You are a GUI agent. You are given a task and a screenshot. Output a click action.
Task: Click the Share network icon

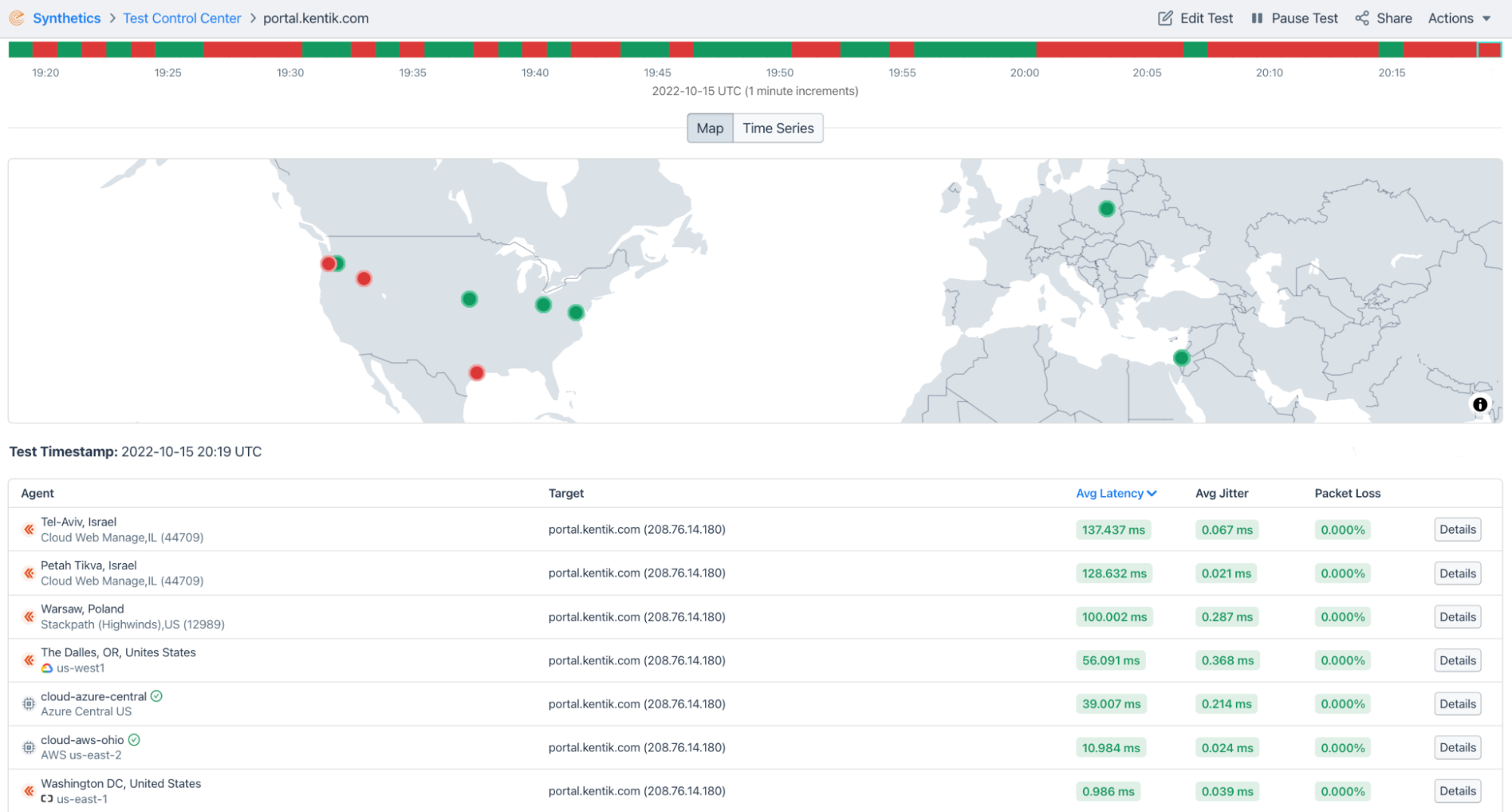1361,18
